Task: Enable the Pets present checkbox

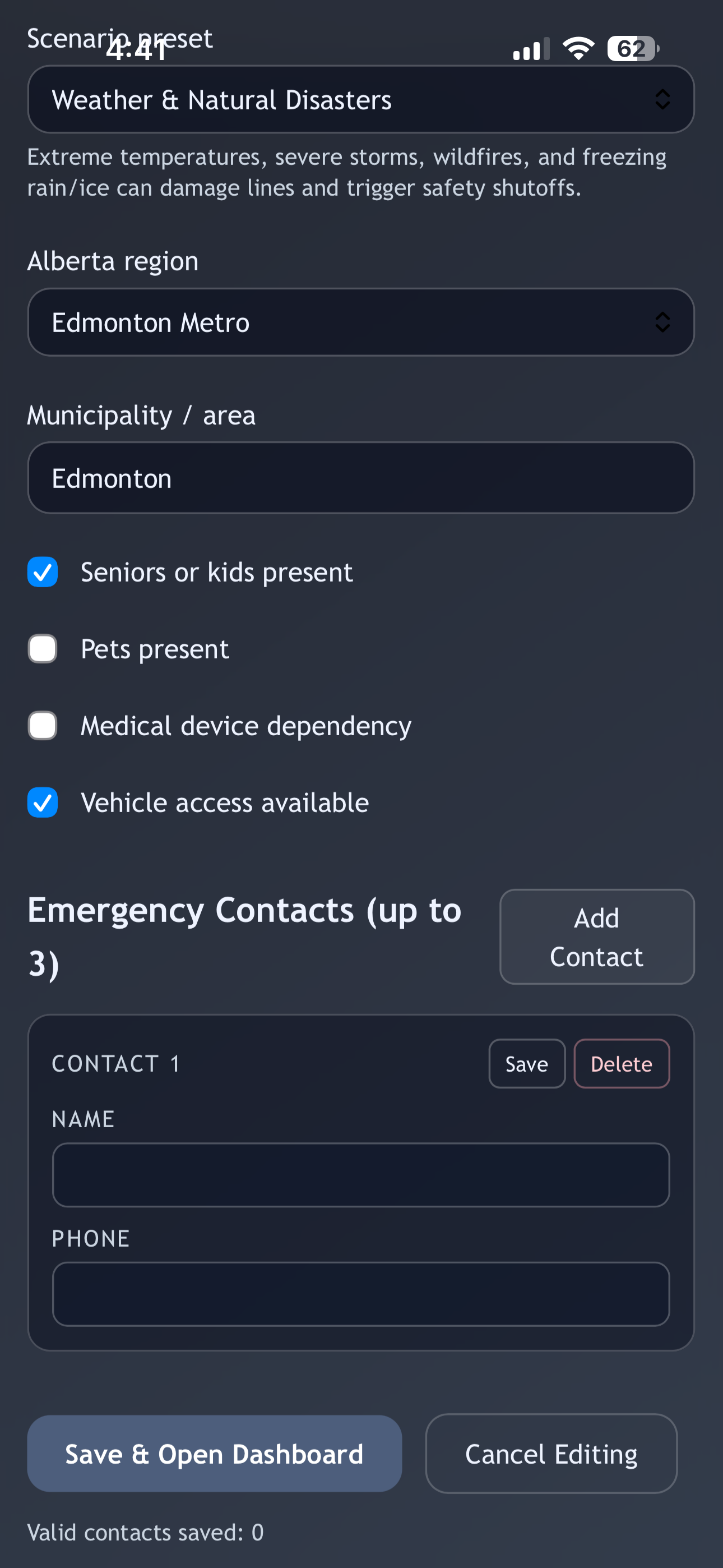Action: point(43,649)
